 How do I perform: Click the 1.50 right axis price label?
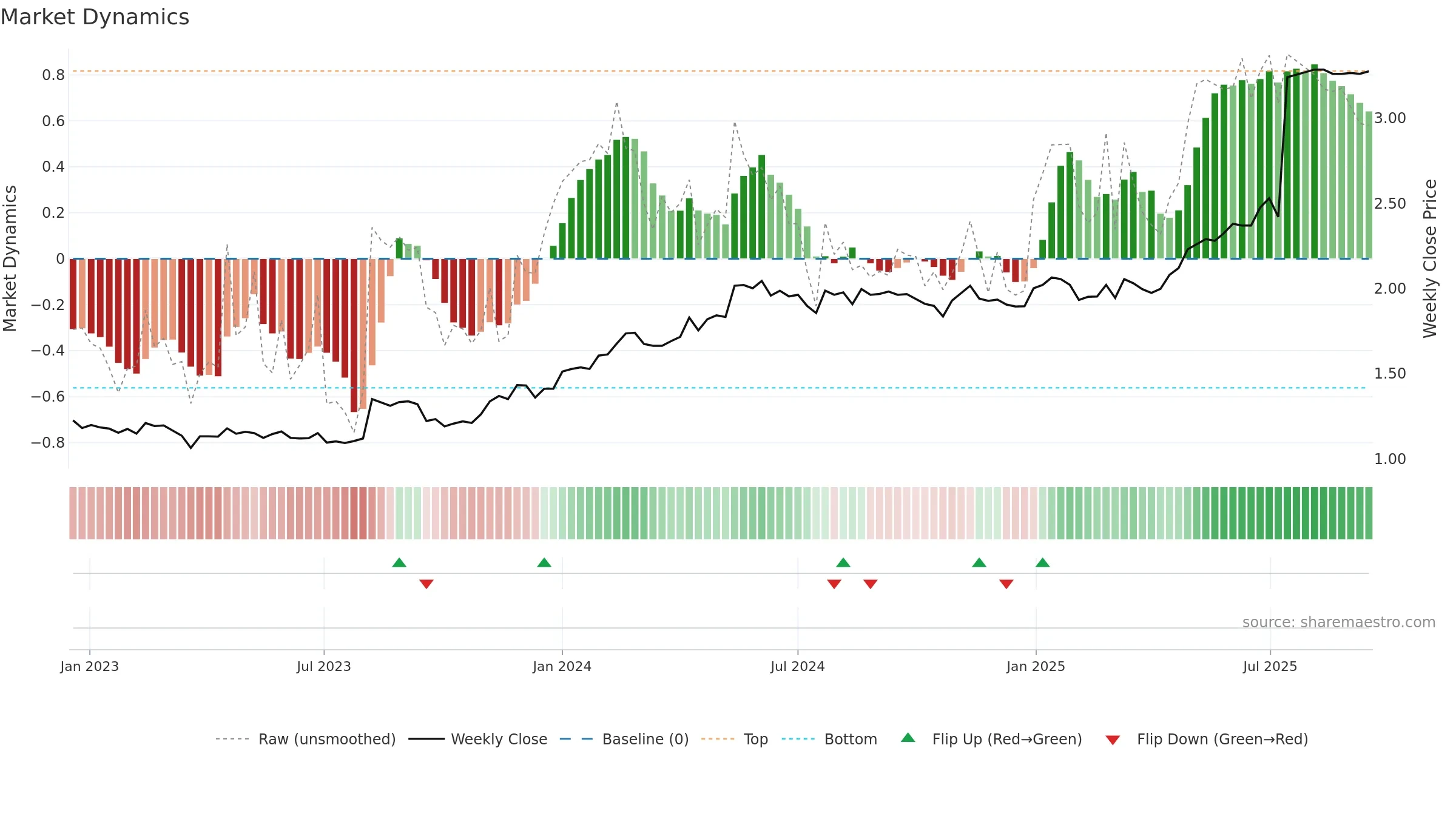point(1390,374)
